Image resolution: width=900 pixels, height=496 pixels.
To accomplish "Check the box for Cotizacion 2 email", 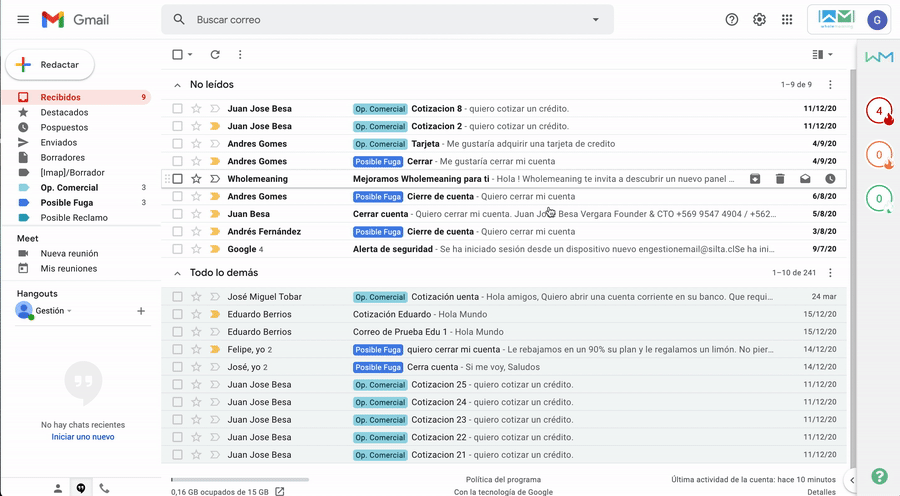I will pyautogui.click(x=177, y=126).
